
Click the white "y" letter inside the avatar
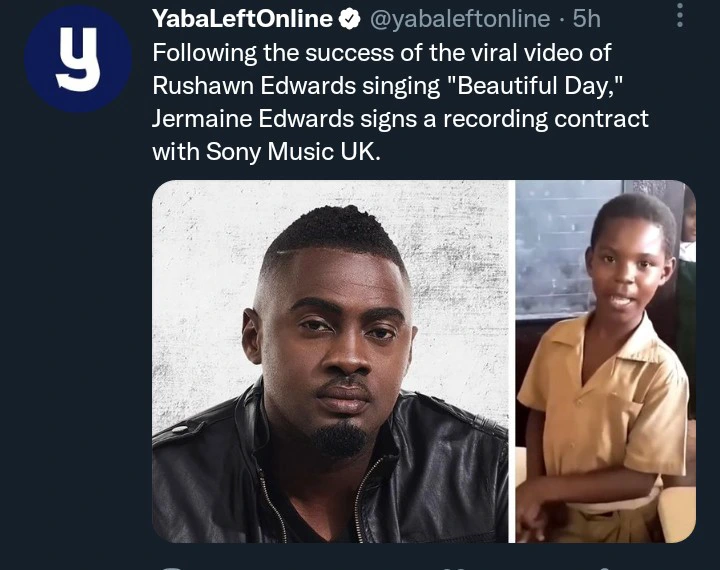[79, 59]
